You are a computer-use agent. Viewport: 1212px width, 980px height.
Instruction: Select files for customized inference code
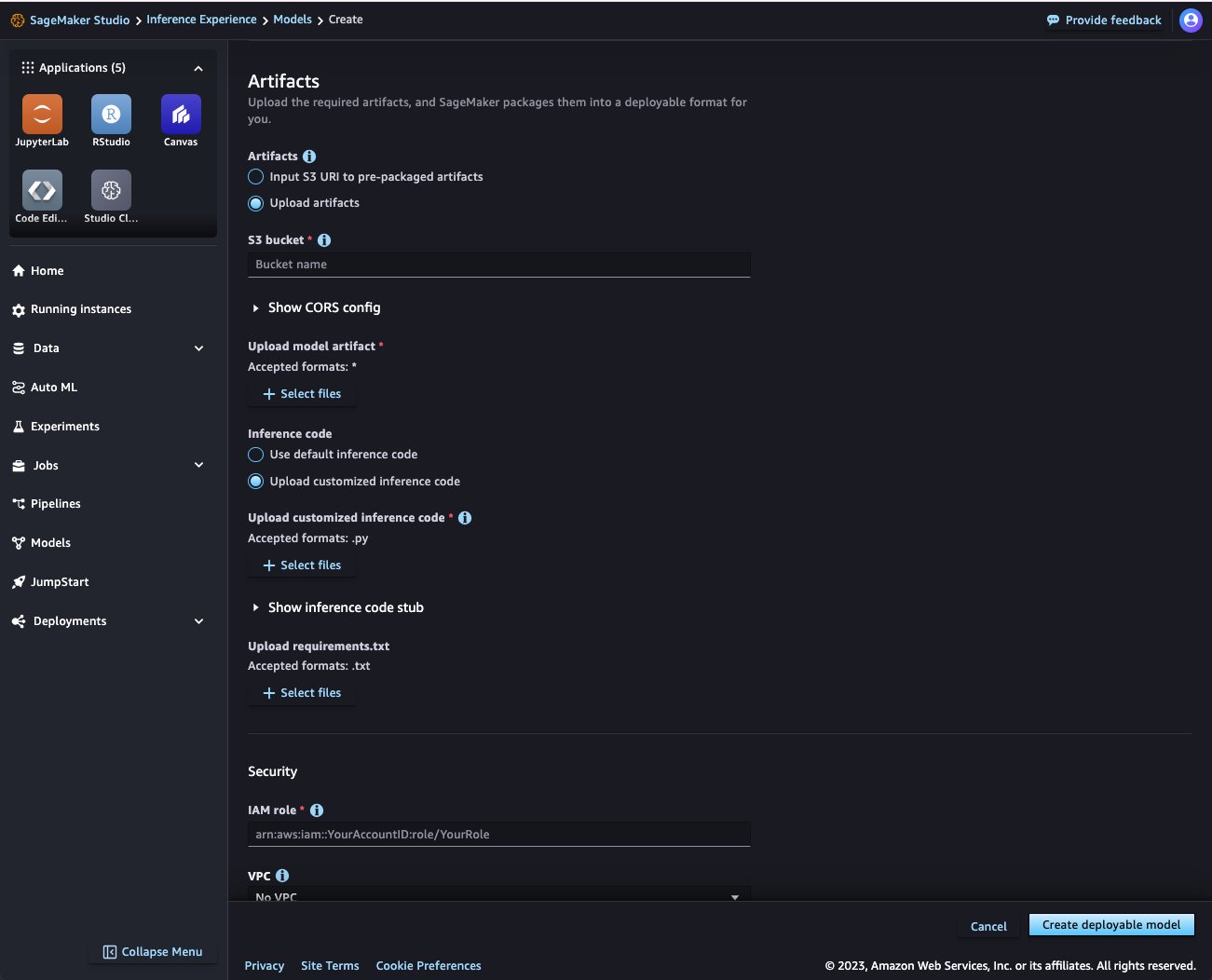point(302,565)
